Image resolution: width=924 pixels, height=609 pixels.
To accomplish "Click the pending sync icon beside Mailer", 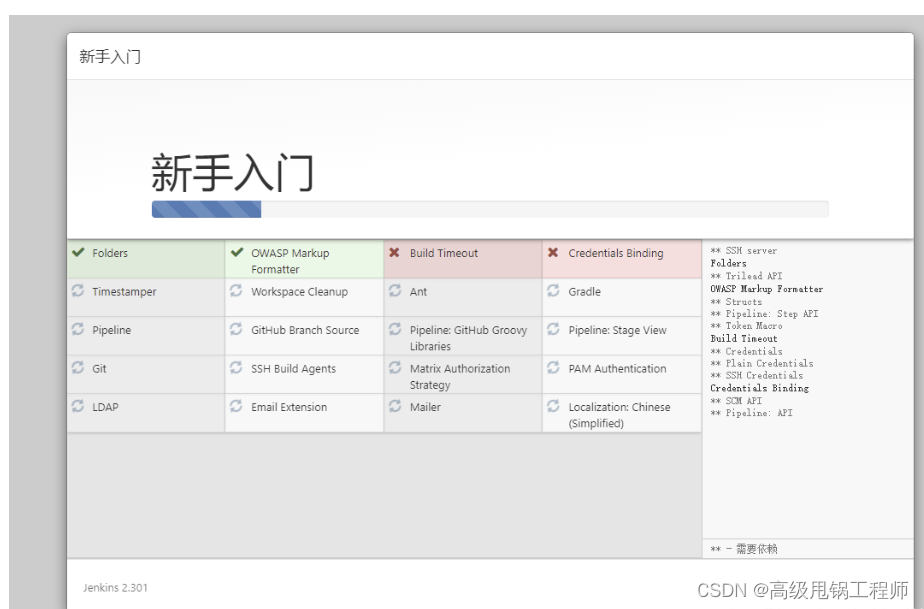I will click(395, 406).
